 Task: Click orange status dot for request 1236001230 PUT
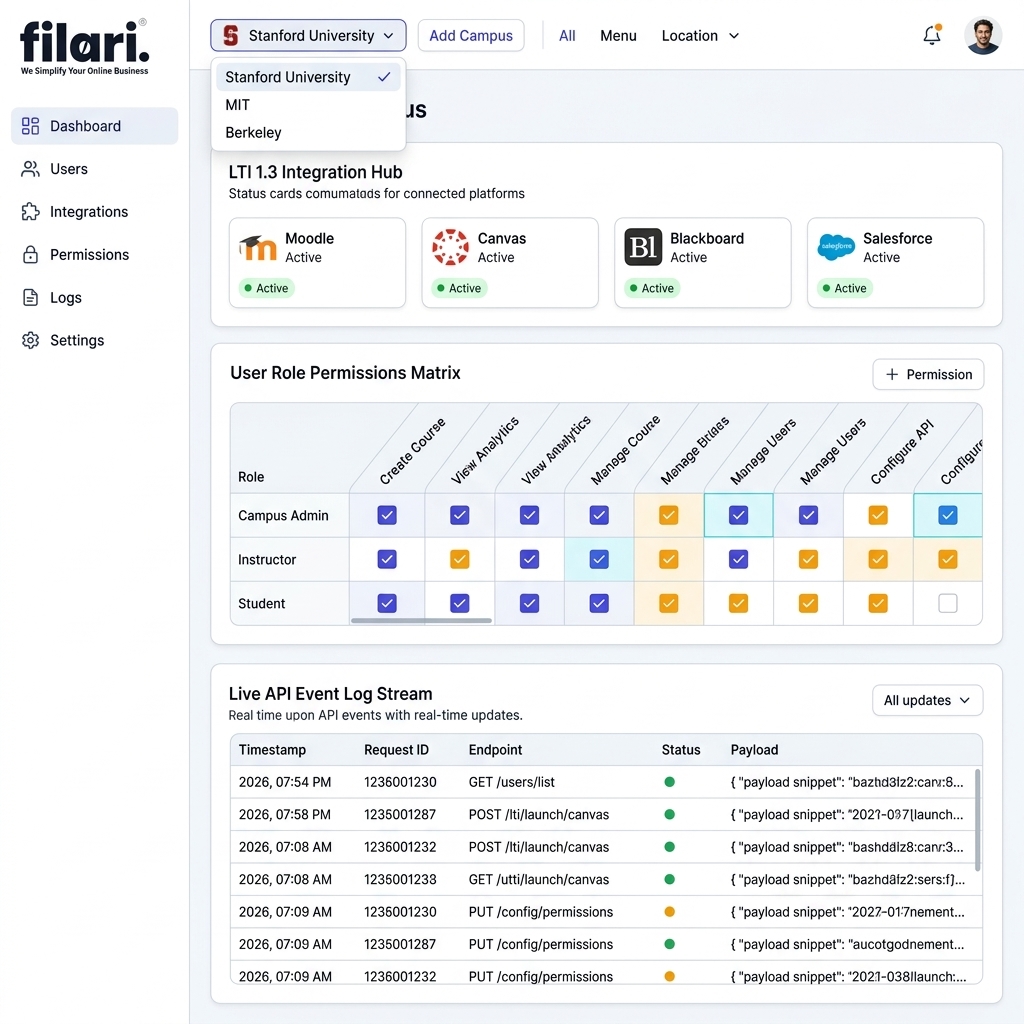(669, 912)
